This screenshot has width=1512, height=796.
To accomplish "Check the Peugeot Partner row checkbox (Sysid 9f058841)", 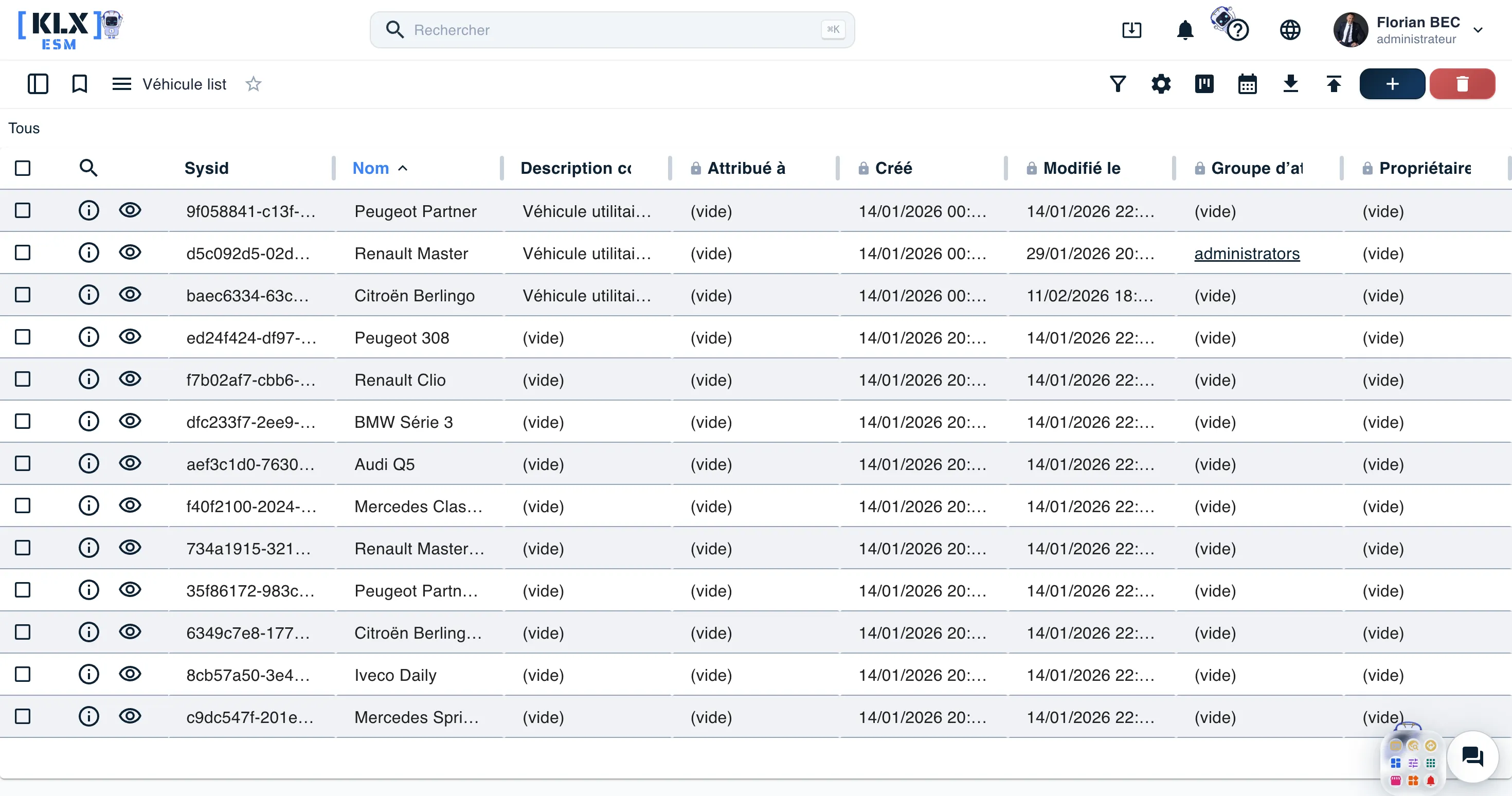I will pyautogui.click(x=23, y=210).
